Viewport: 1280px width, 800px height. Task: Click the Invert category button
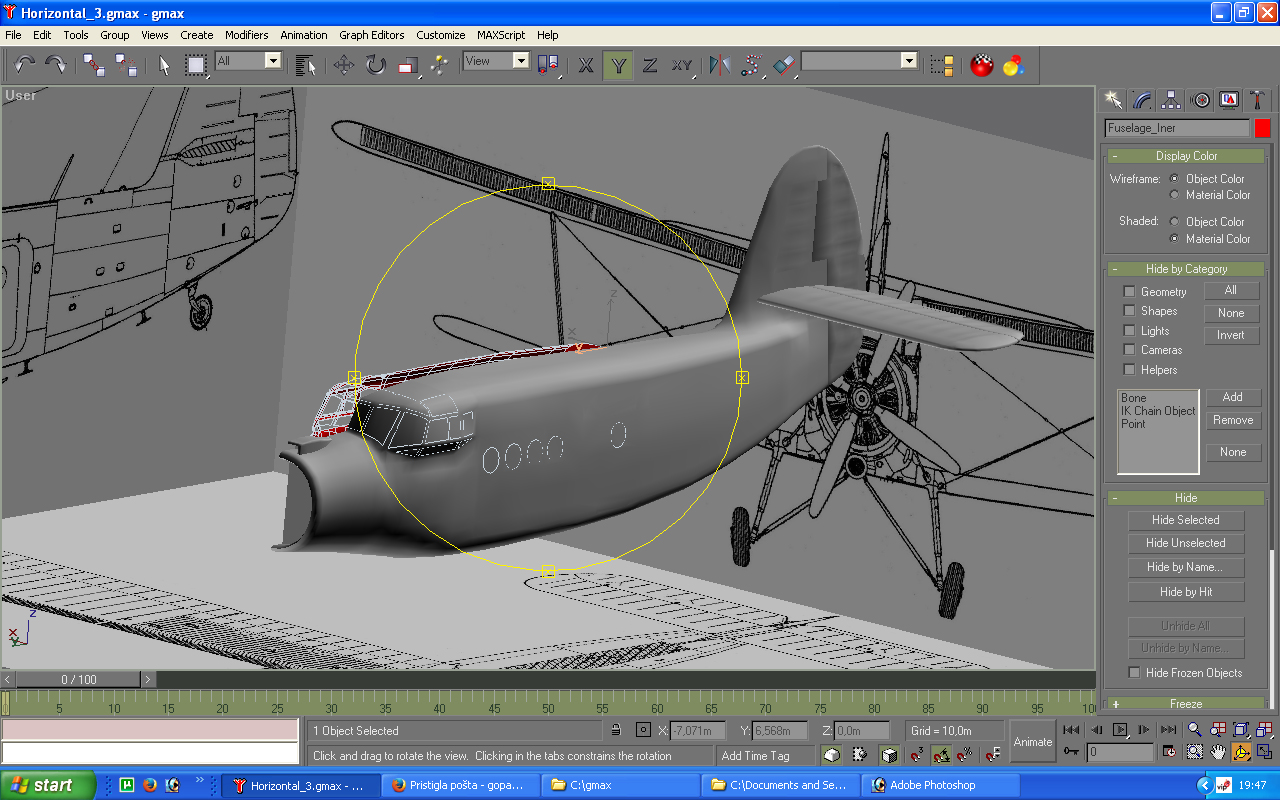tap(1231, 335)
